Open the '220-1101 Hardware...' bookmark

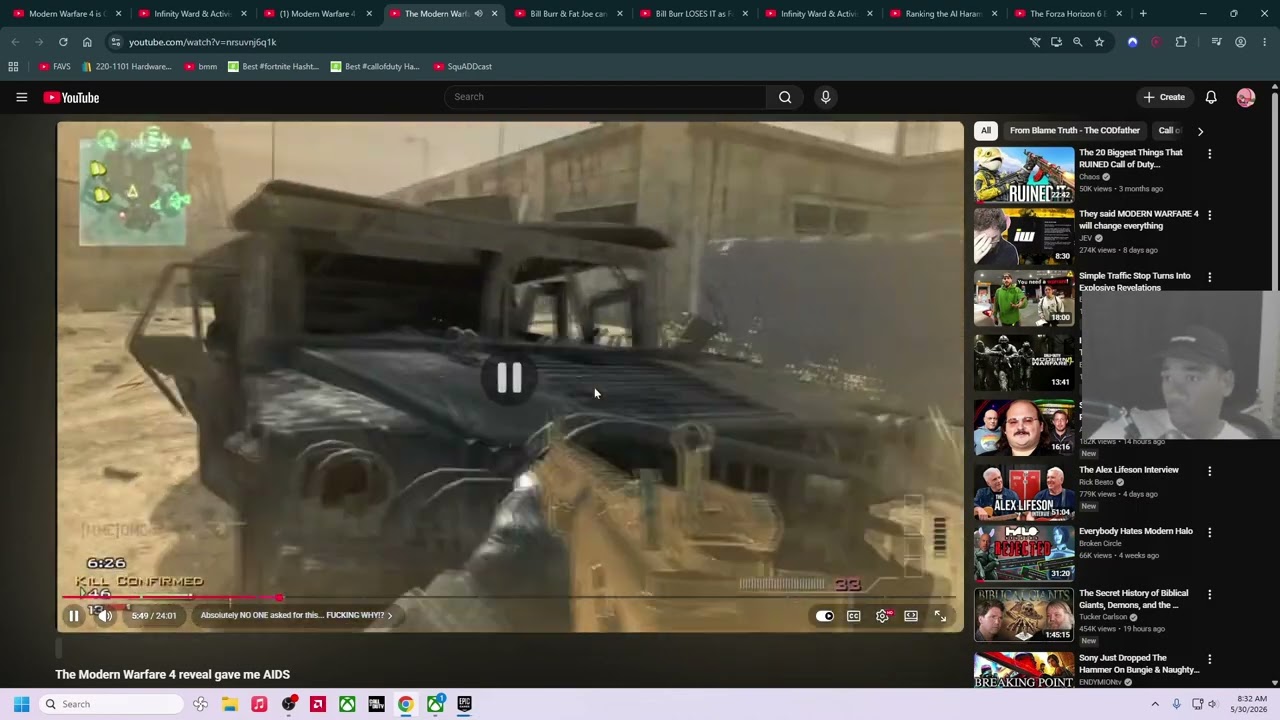127,67
